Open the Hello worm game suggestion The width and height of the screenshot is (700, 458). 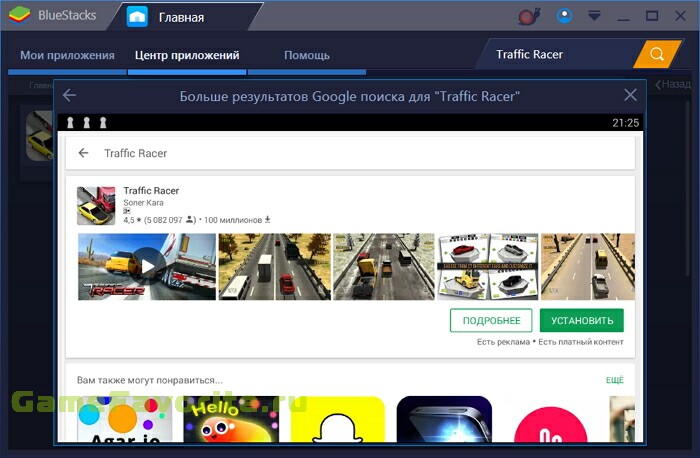[231, 419]
